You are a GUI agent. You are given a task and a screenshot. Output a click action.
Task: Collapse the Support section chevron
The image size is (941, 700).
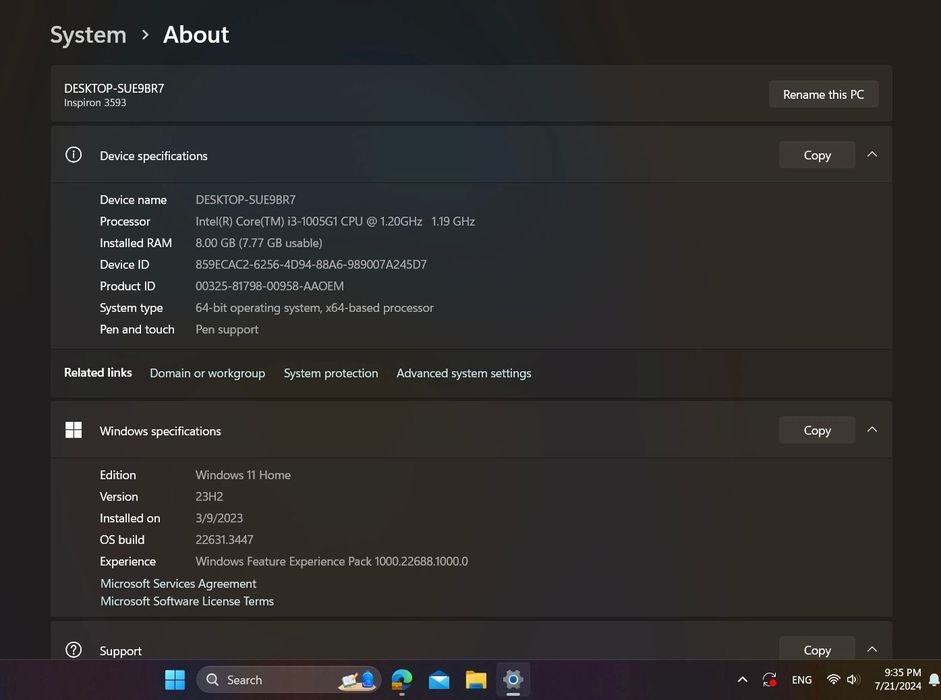(x=872, y=650)
